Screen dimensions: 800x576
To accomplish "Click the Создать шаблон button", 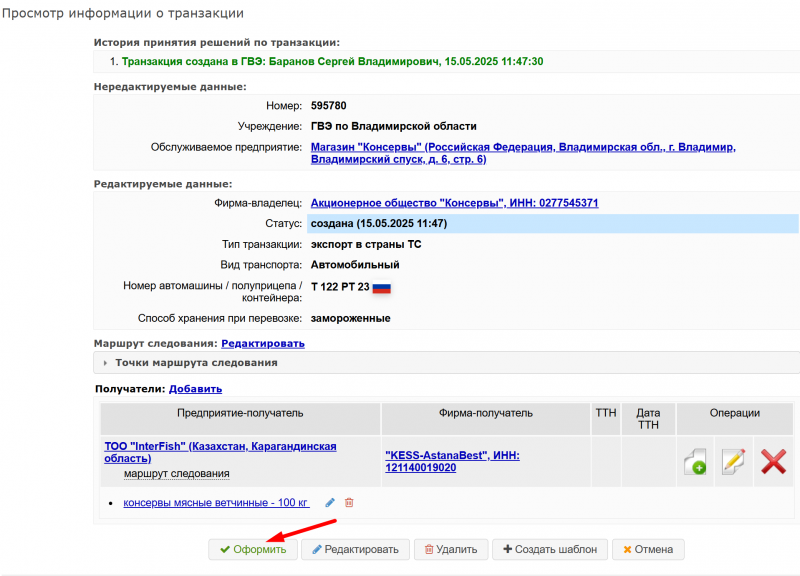I will (x=550, y=549).
